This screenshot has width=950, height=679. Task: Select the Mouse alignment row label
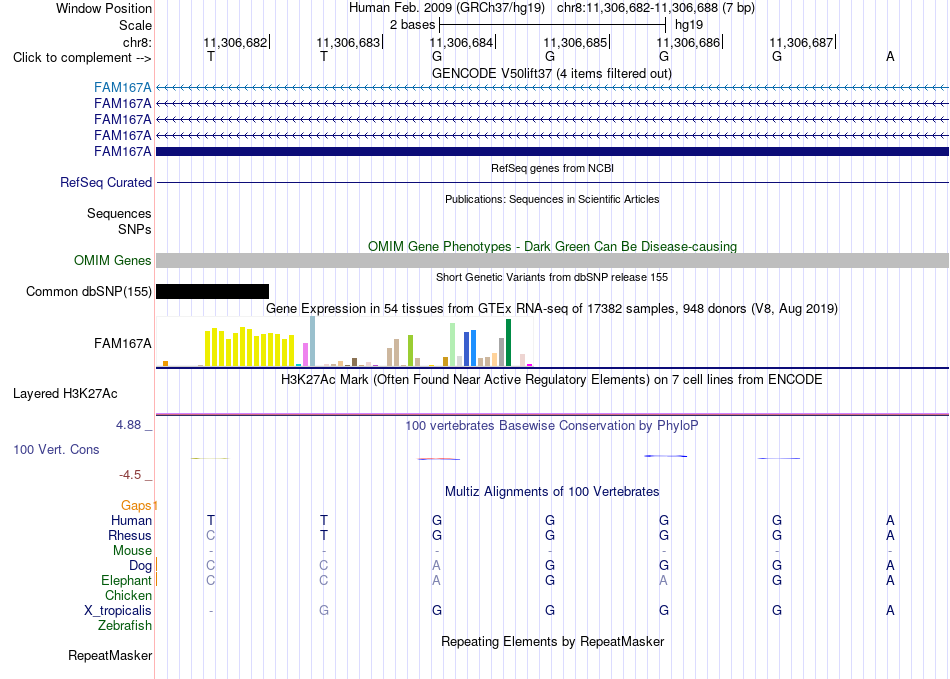pos(132,551)
